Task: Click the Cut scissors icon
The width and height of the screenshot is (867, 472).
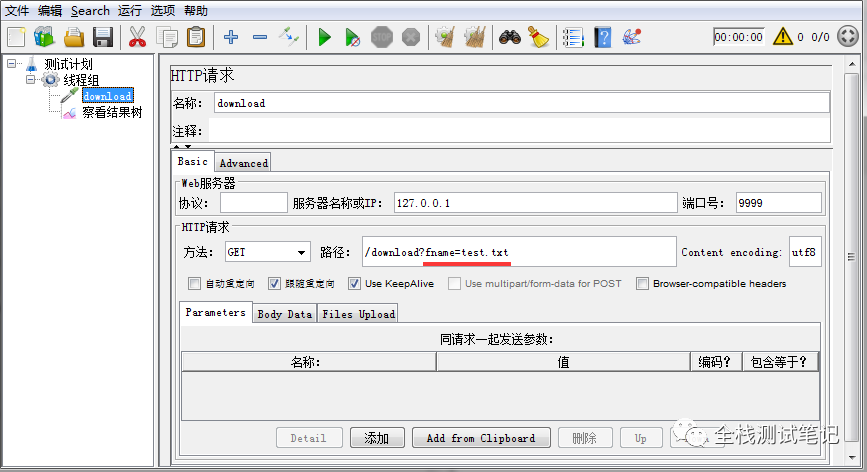Action: click(137, 37)
